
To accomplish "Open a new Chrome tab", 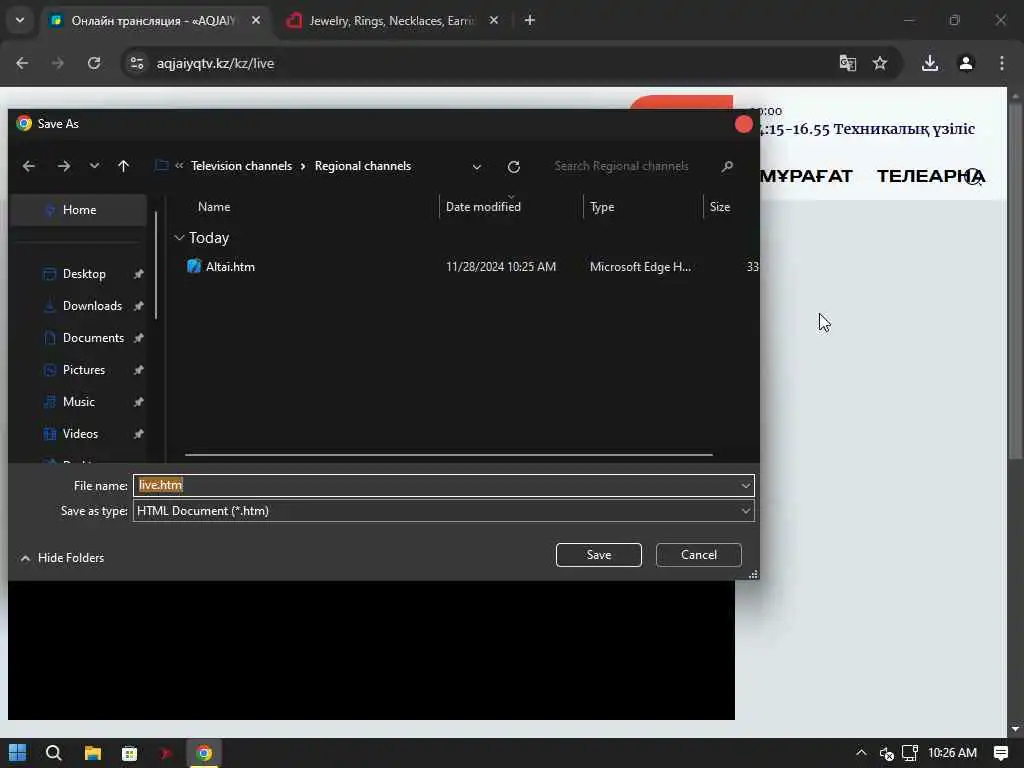I will click(530, 21).
